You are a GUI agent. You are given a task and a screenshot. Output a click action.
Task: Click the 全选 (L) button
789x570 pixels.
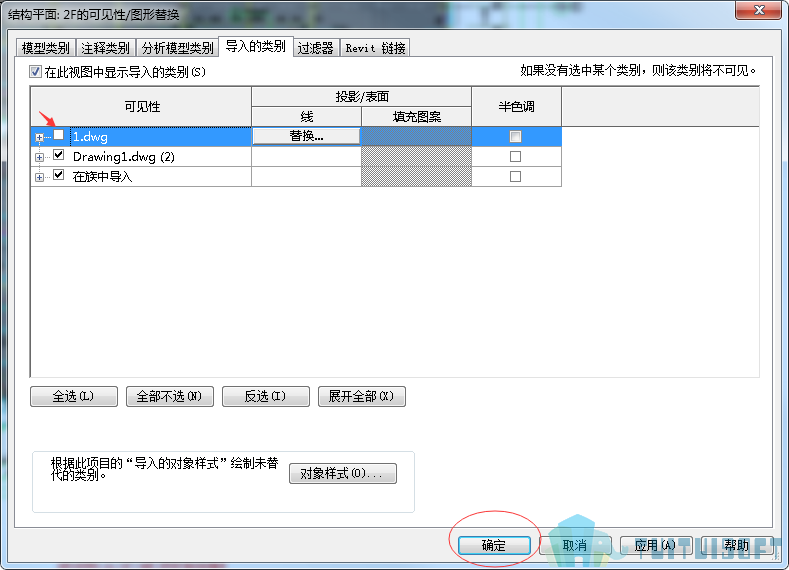[73, 396]
